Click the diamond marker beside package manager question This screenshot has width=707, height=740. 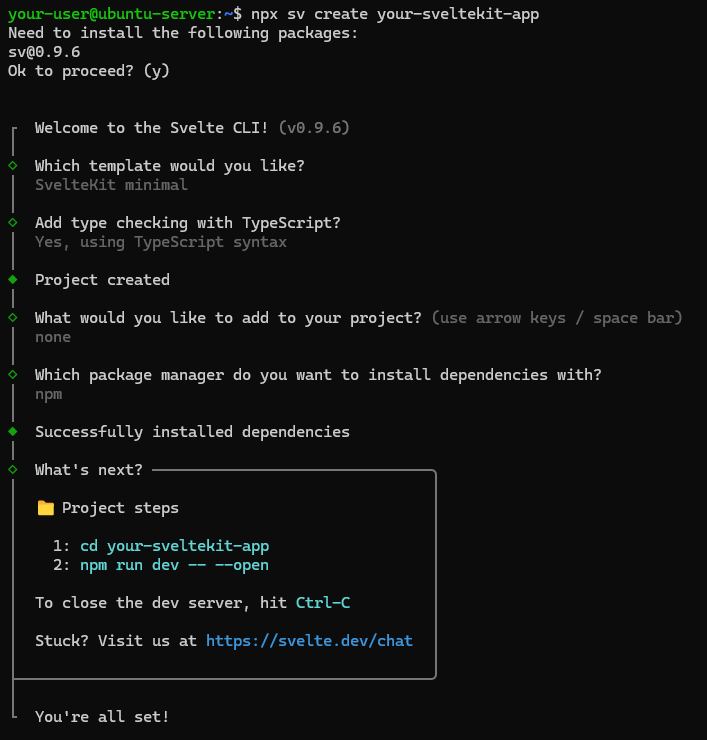[13, 374]
